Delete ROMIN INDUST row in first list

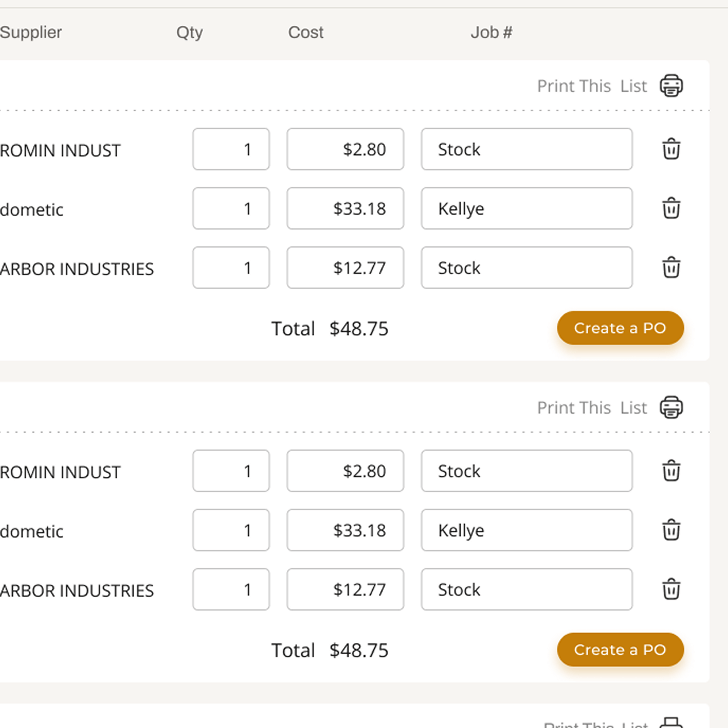671,149
